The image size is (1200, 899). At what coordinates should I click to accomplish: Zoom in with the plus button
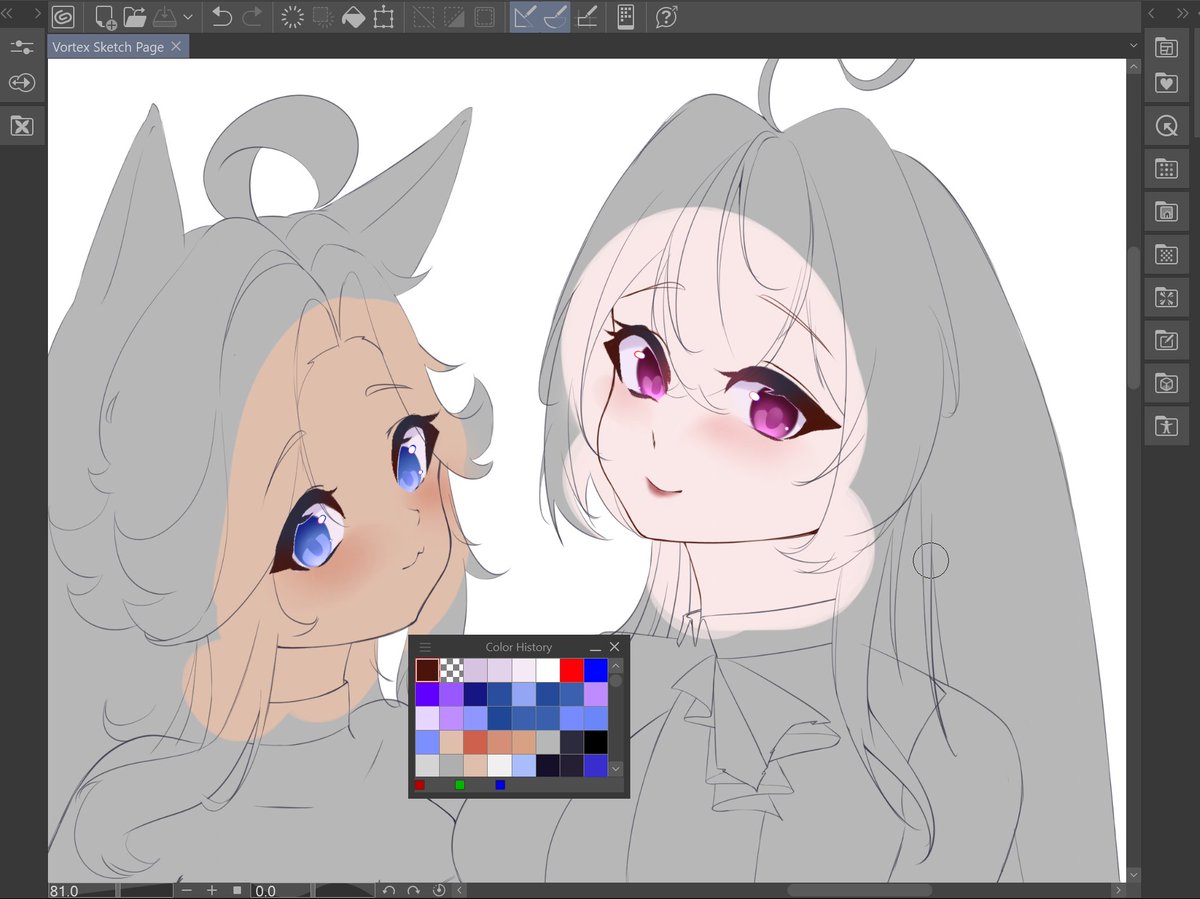tap(212, 890)
